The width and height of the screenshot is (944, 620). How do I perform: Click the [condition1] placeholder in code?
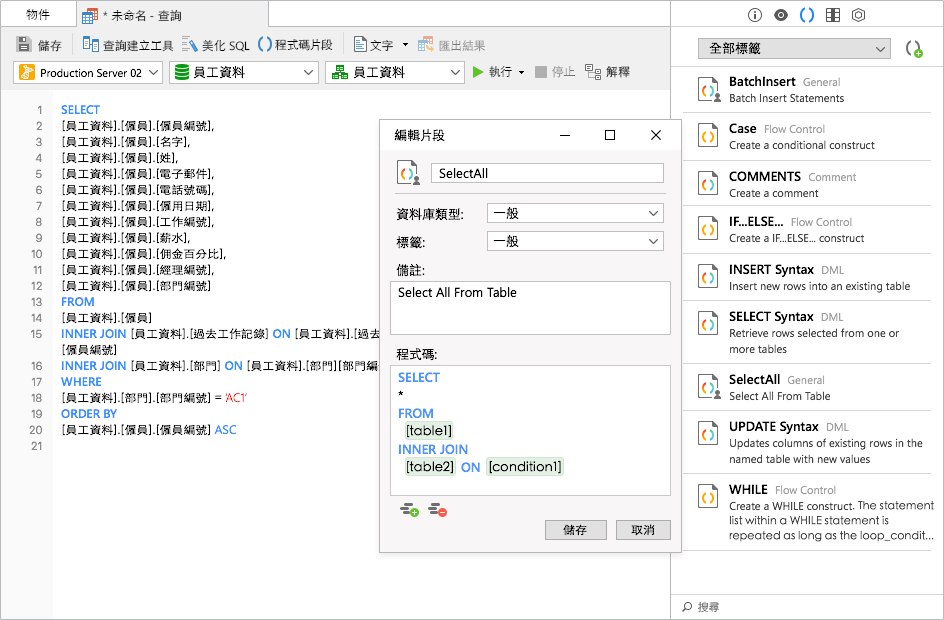coord(525,467)
